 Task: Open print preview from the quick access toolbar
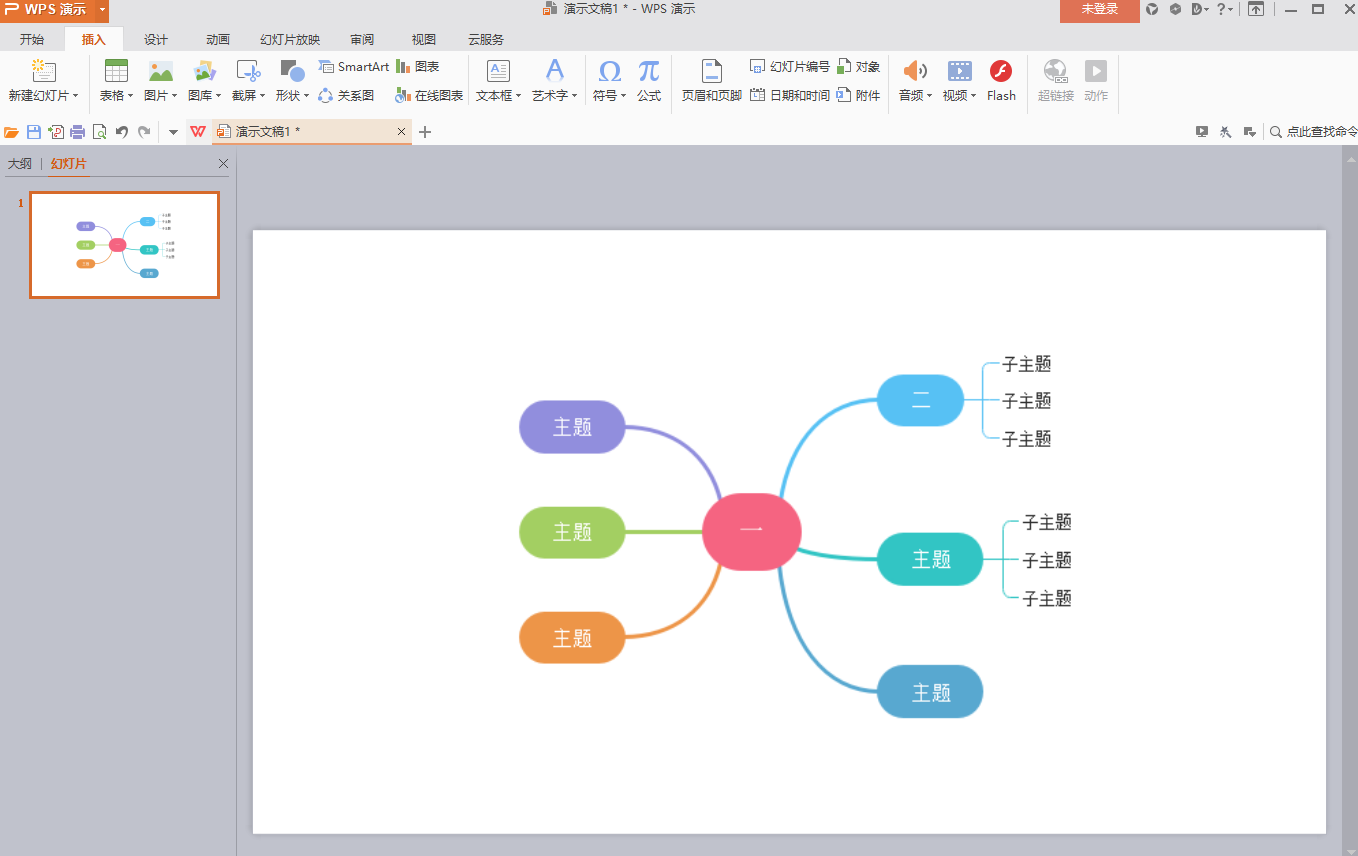tap(100, 132)
